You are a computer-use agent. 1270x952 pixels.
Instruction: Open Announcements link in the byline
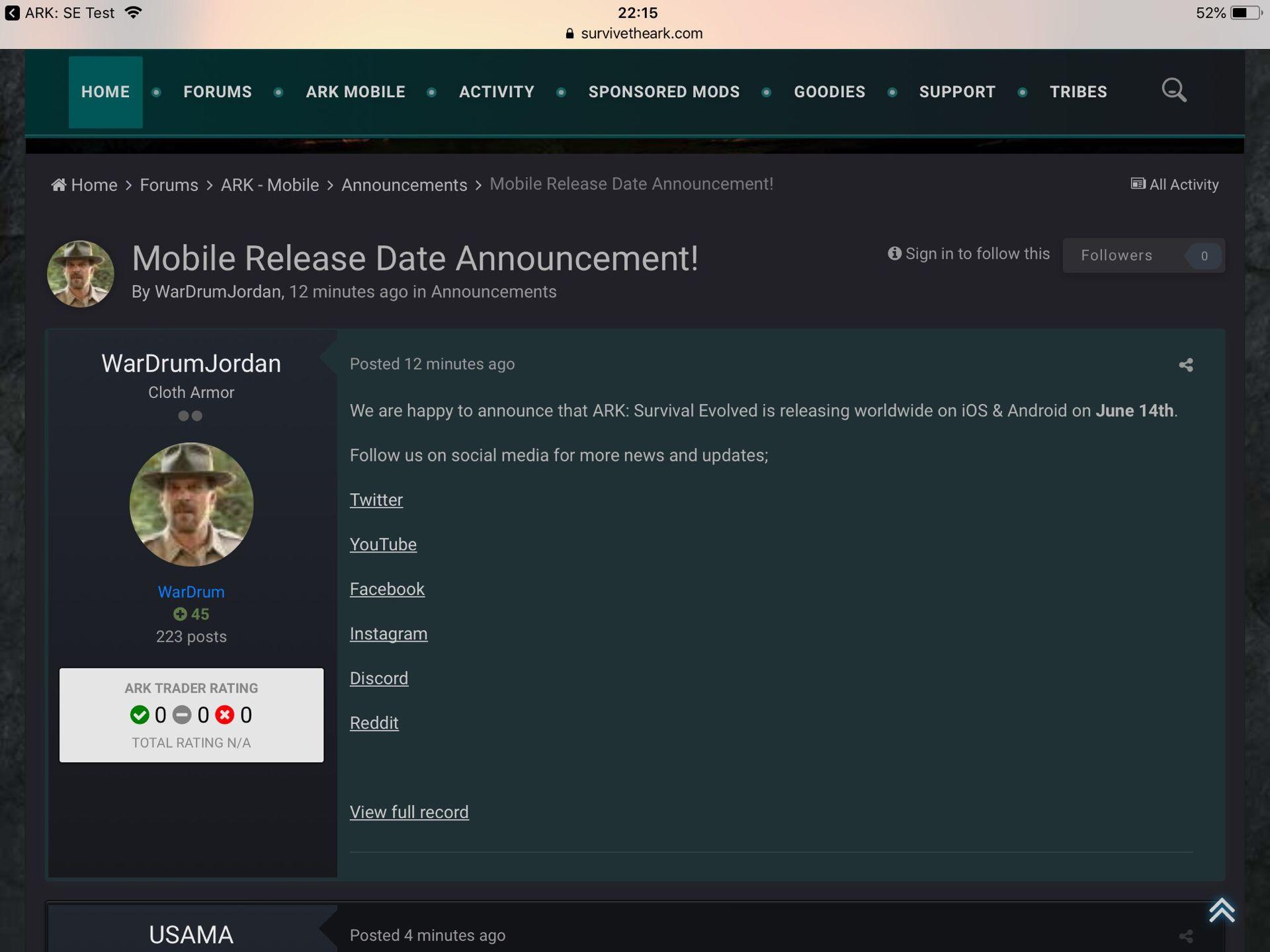tap(493, 292)
